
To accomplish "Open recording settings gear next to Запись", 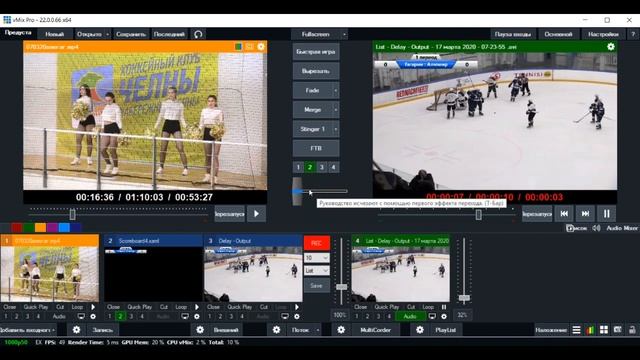I will point(76,330).
